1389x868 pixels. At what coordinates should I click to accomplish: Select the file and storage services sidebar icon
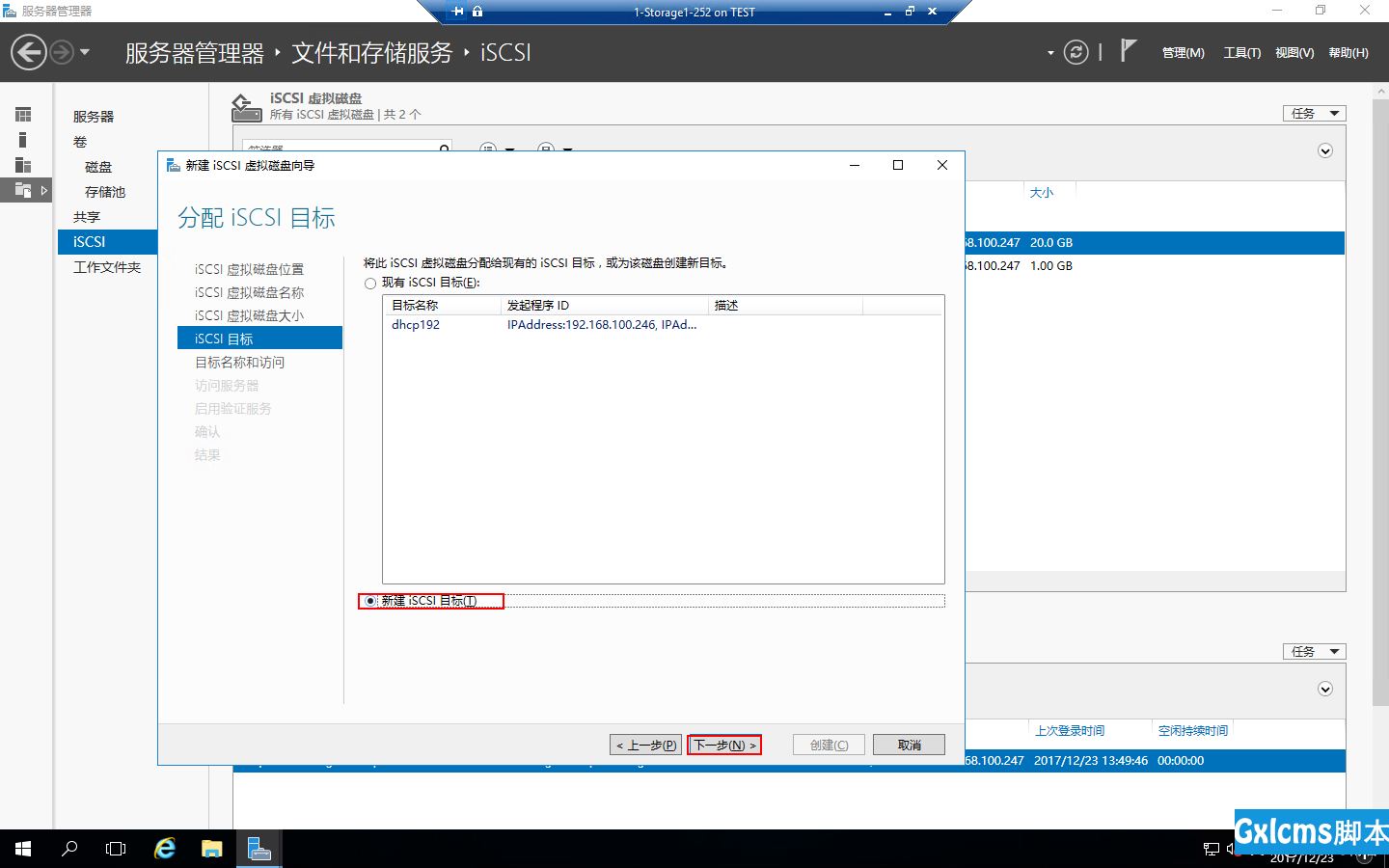click(x=23, y=190)
